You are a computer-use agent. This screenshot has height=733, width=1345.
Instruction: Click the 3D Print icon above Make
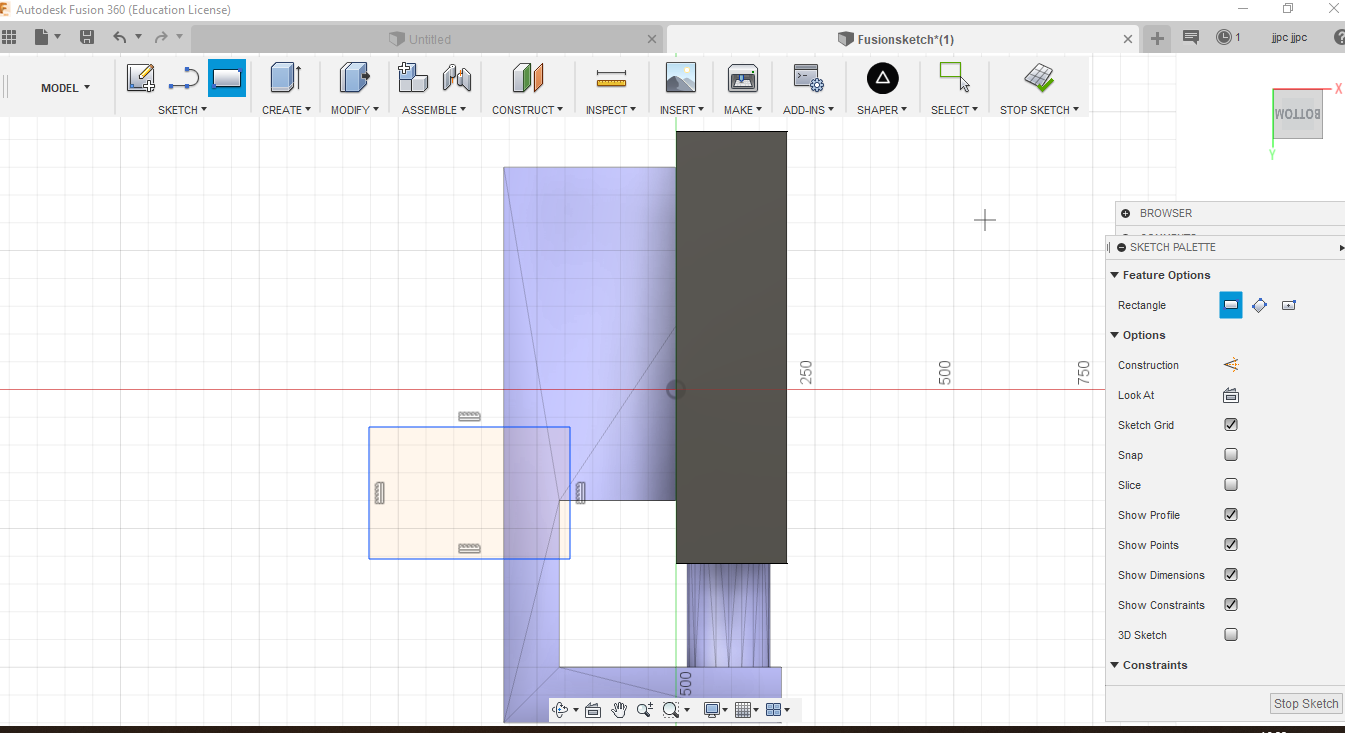pos(742,78)
